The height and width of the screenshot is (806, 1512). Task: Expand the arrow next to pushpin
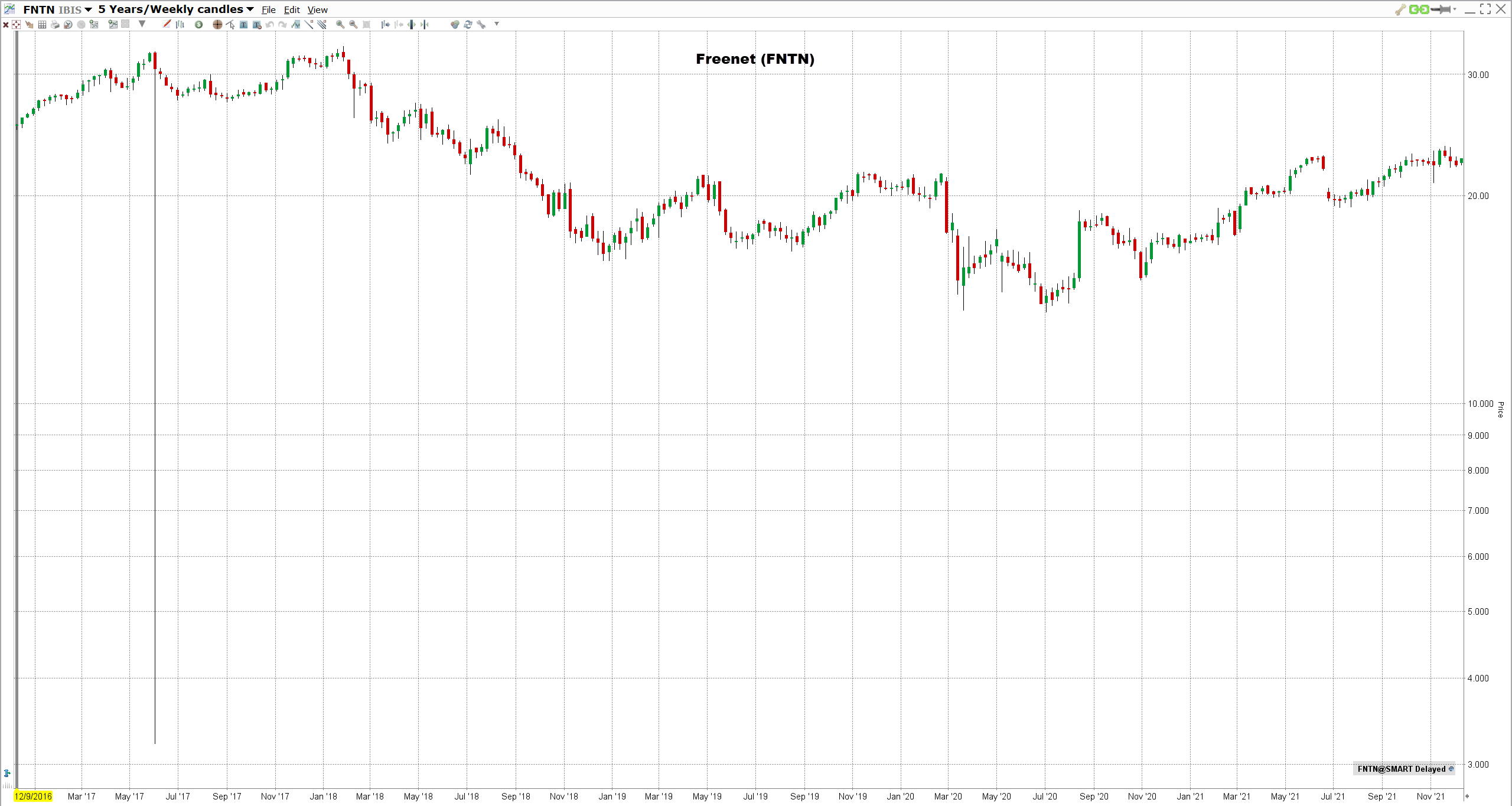click(x=1455, y=9)
